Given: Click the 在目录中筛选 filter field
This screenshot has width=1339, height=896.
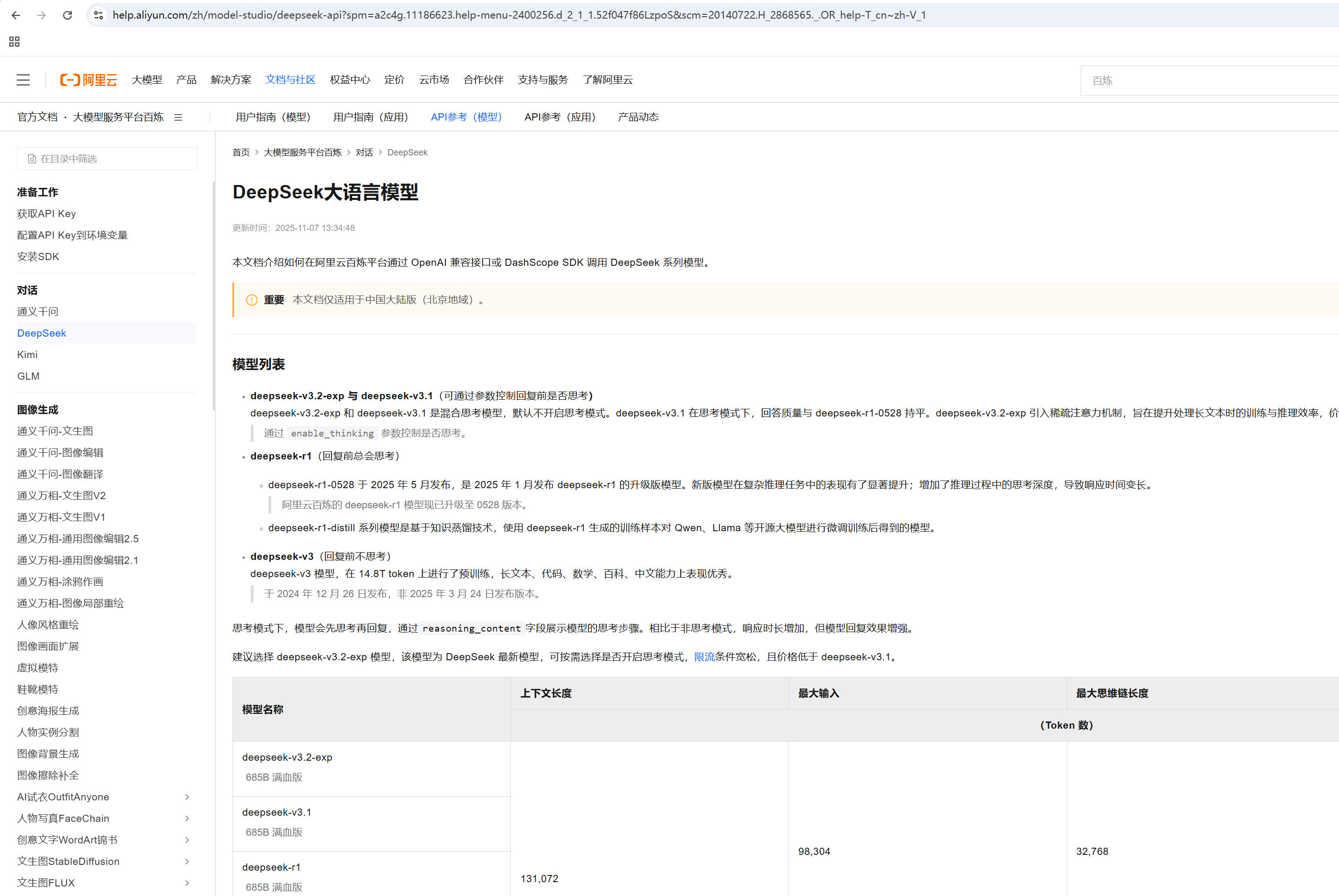Looking at the screenshot, I should (x=108, y=159).
